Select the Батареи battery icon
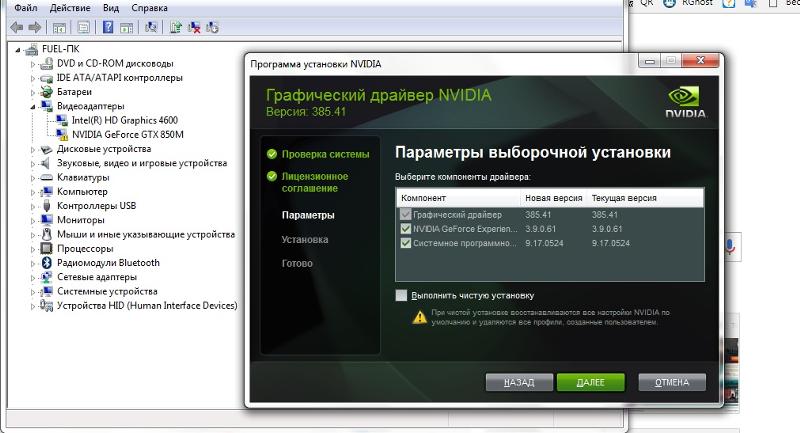Viewport: 800px width, 433px height. (x=46, y=92)
